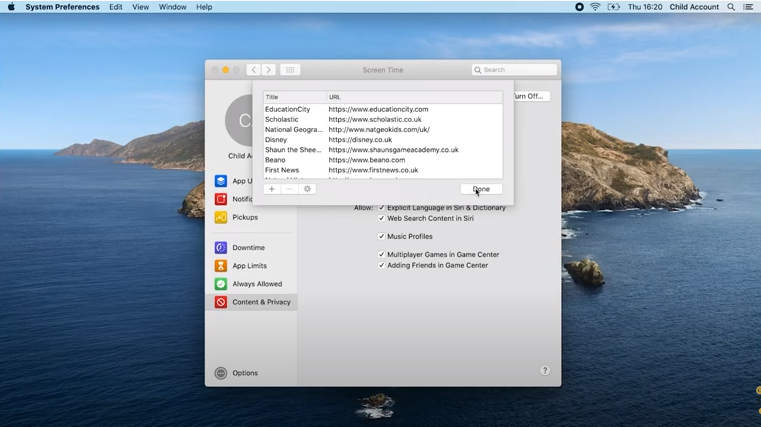761x427 pixels.
Task: Toggle Explicit Language in Siri & Dictionary
Action: [381, 208]
